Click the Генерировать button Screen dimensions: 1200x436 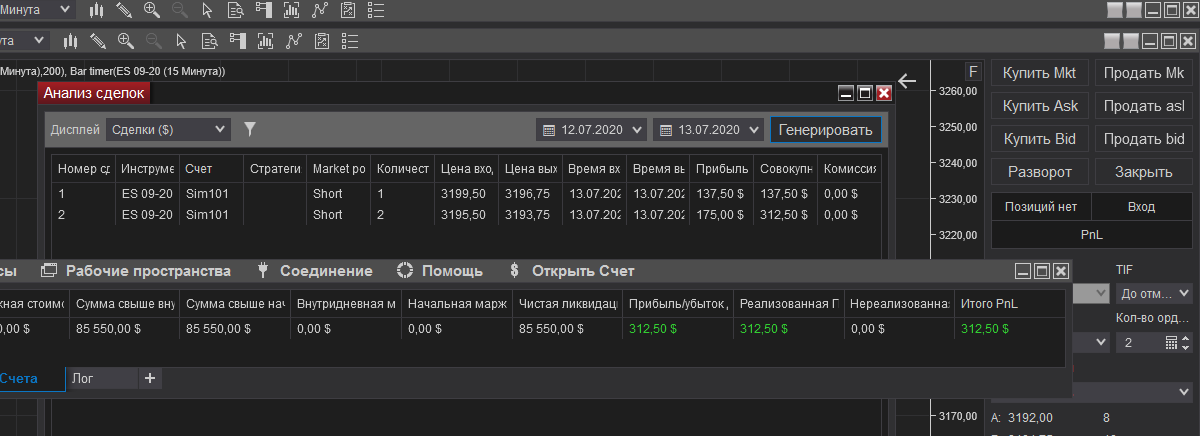826,130
